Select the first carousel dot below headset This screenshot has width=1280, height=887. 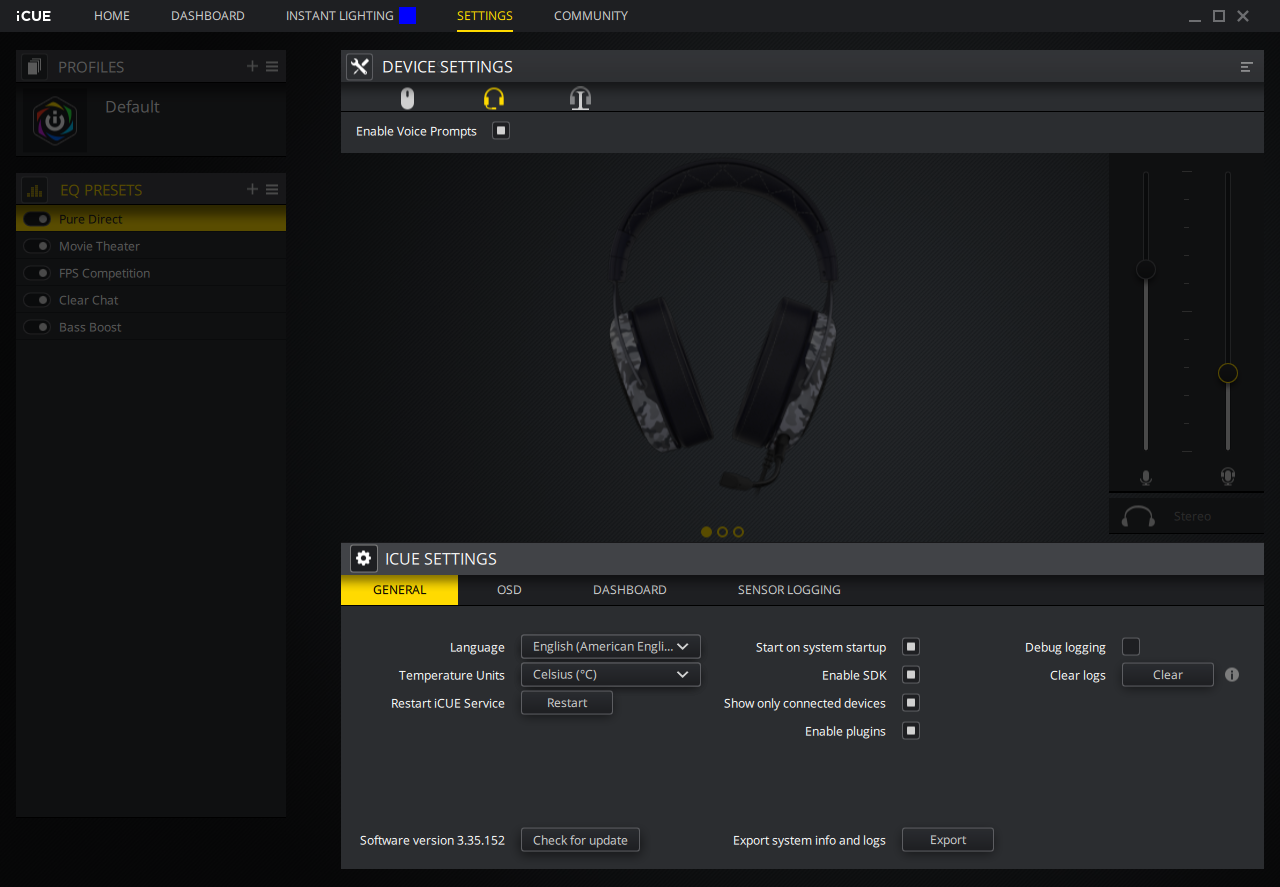707,532
